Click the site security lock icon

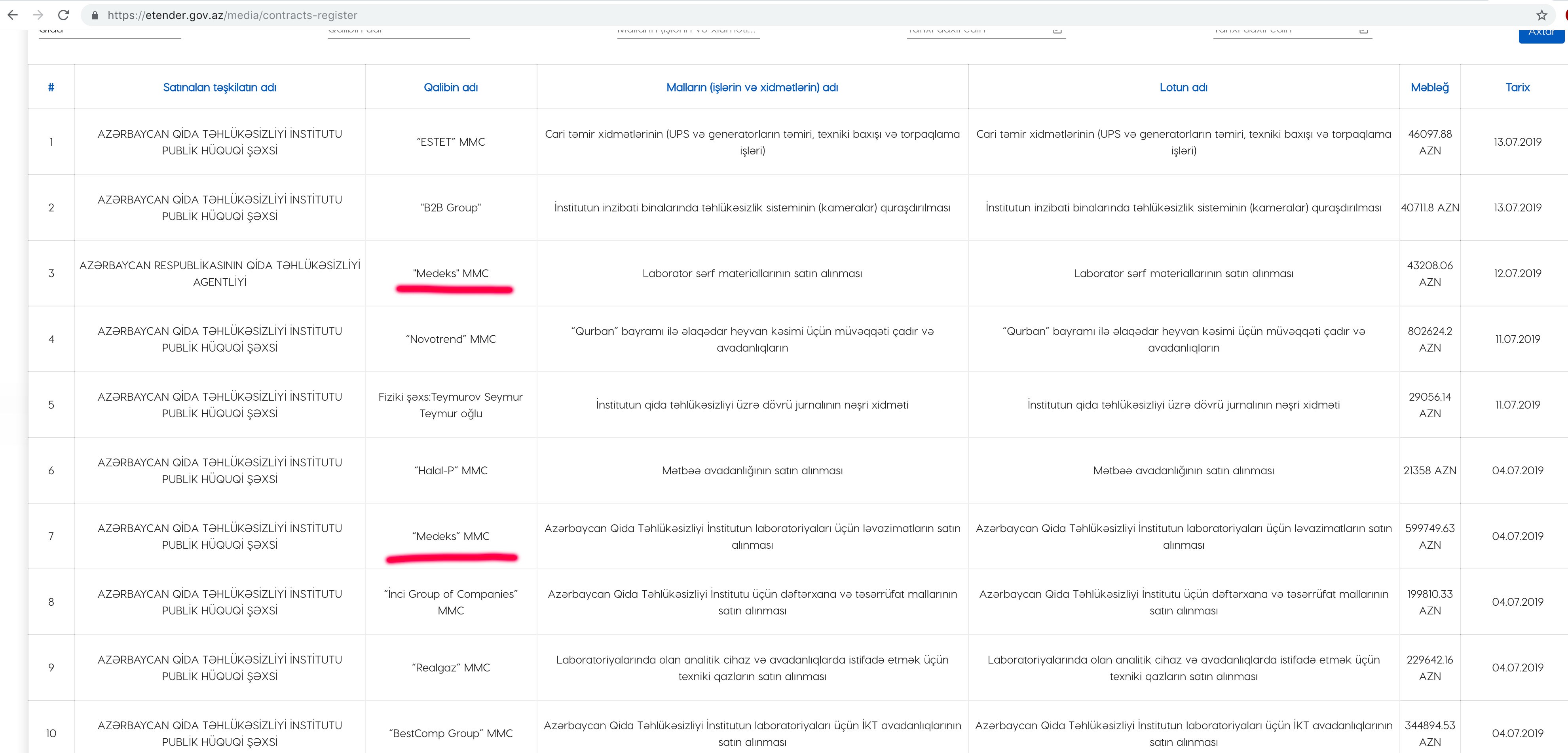click(x=94, y=15)
